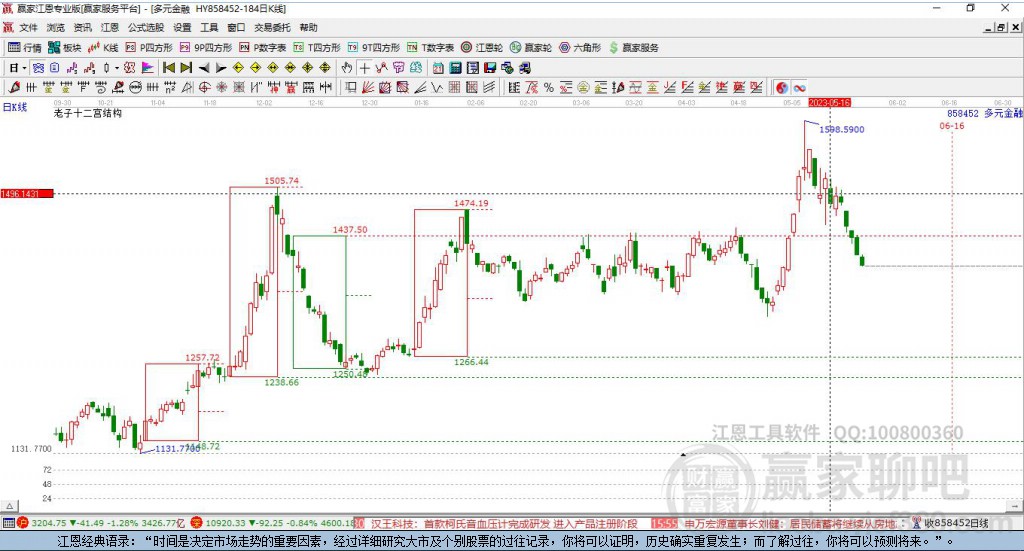1024x551 pixels.
Task: Open the 交易委托 menu
Action: coord(272,27)
